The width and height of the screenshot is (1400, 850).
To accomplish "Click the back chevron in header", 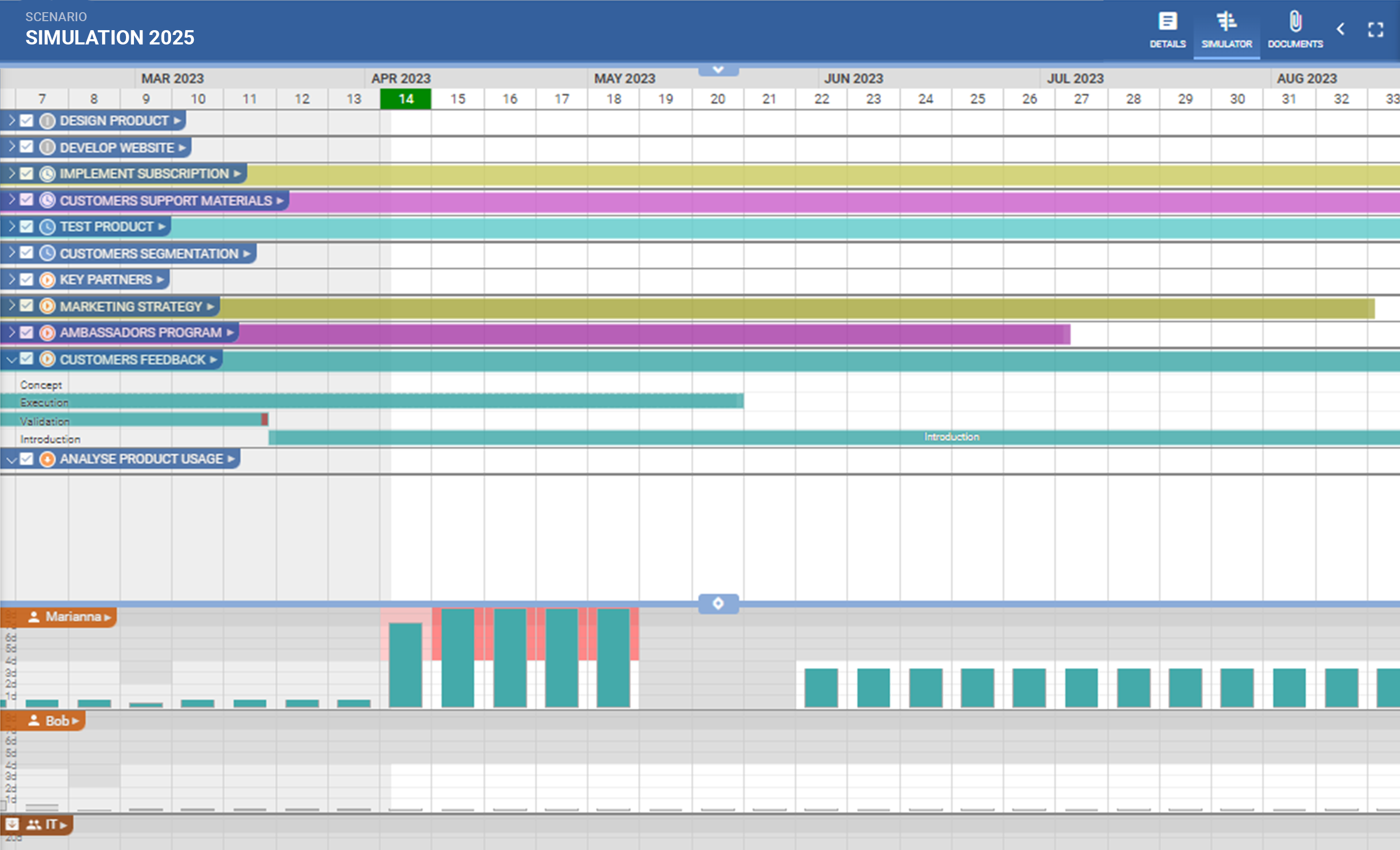I will click(x=1340, y=29).
